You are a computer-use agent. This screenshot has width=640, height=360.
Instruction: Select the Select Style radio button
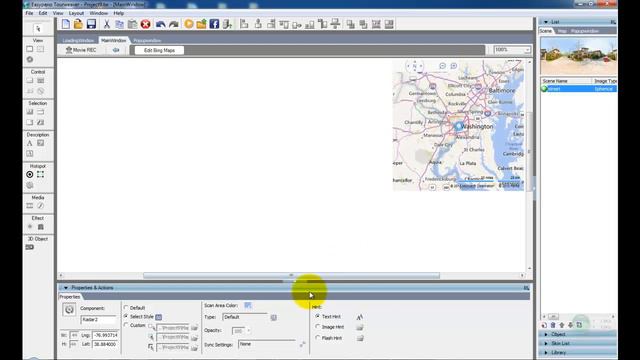point(126,316)
